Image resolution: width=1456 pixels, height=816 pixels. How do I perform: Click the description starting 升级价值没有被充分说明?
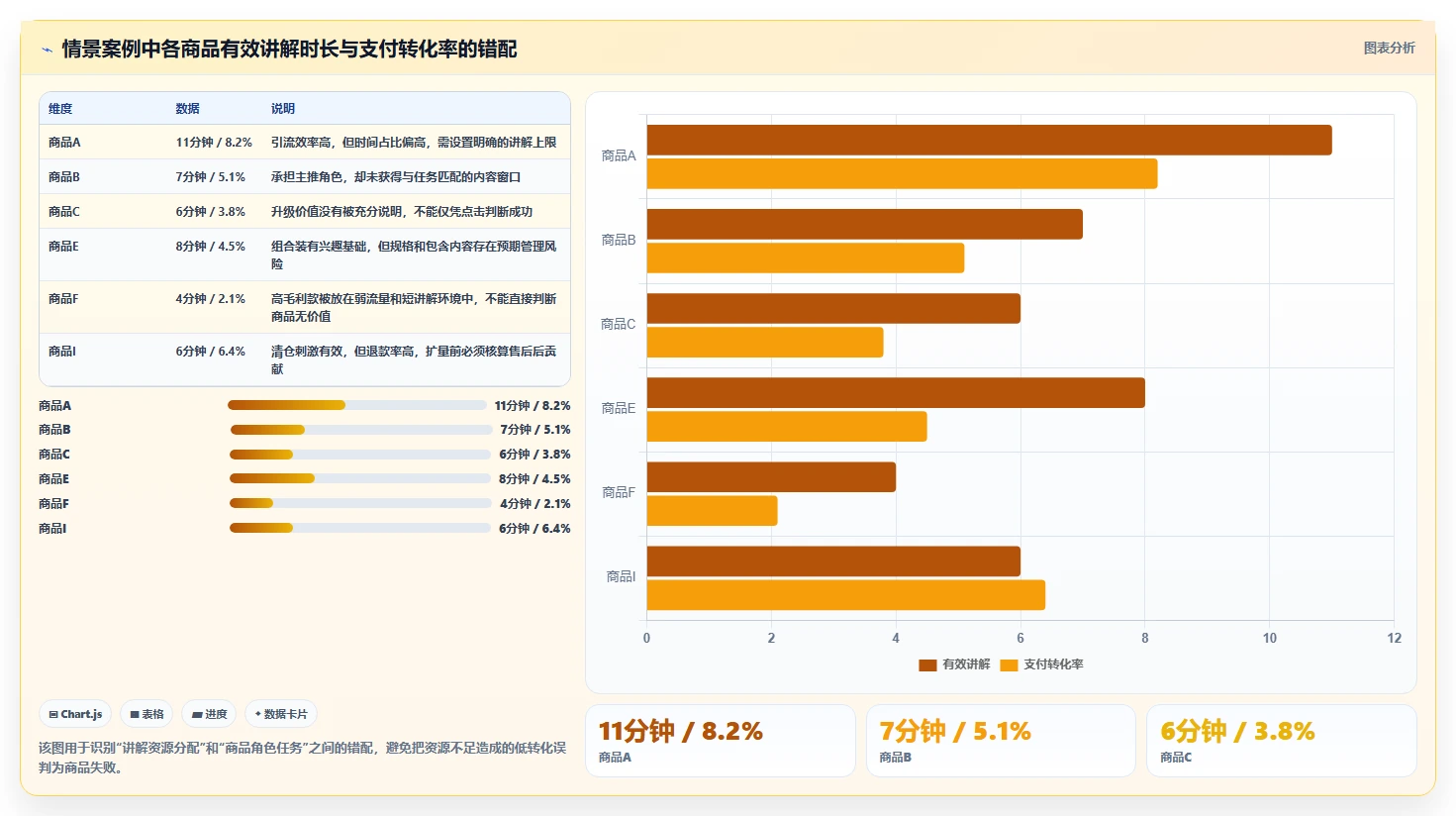(402, 212)
